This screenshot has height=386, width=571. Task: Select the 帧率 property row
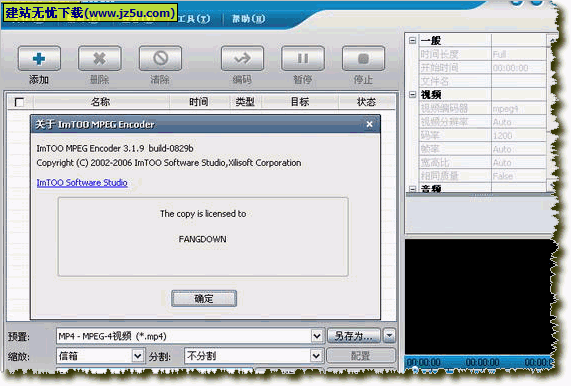(x=482, y=149)
